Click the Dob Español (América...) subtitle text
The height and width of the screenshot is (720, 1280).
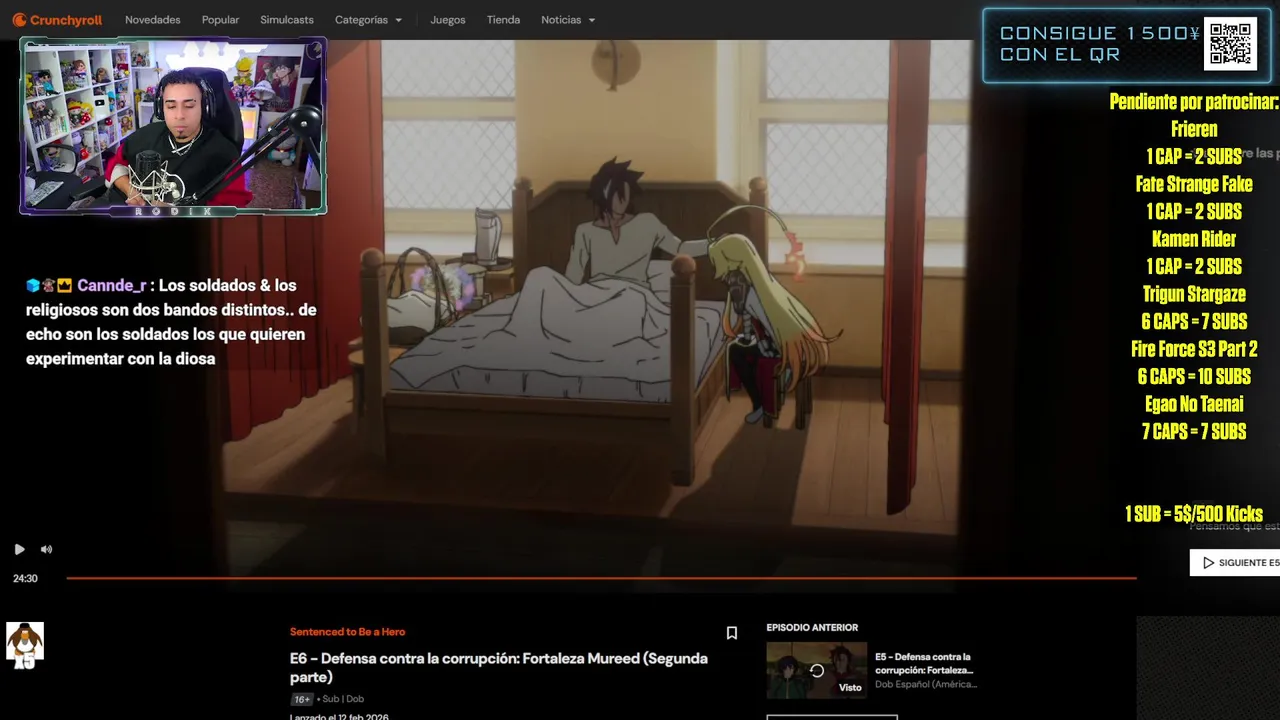(x=926, y=684)
